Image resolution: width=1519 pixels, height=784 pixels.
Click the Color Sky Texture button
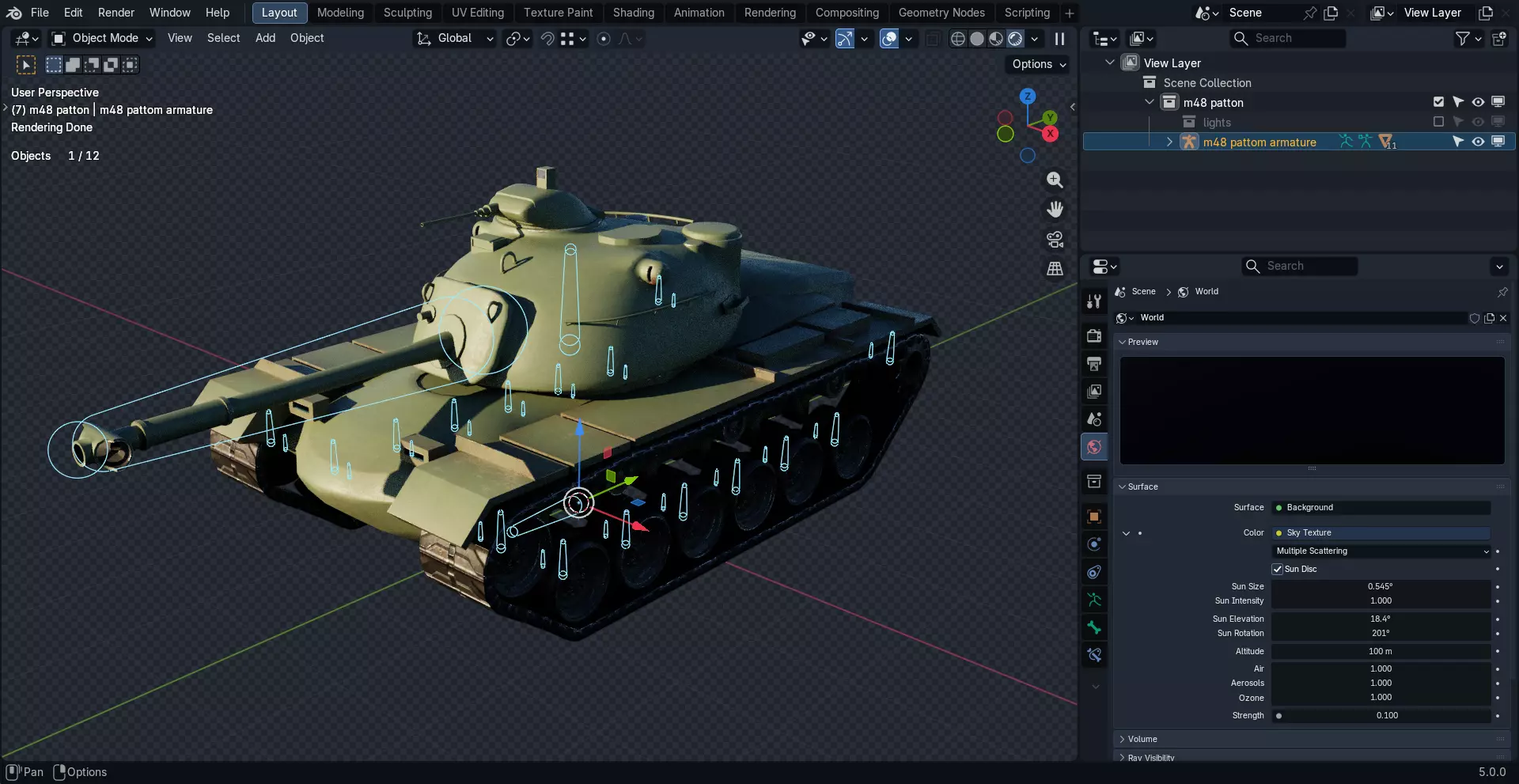coord(1382,533)
